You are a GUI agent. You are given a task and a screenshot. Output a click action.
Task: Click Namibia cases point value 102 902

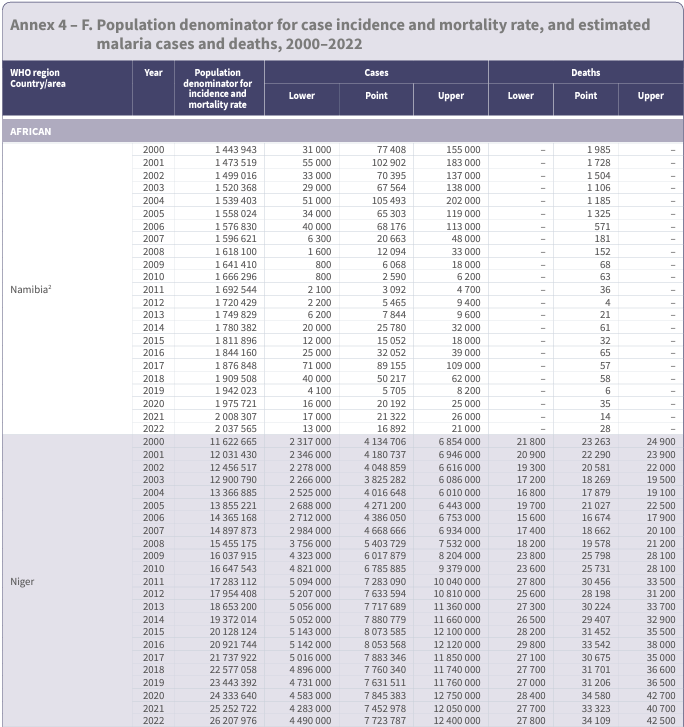pos(389,163)
